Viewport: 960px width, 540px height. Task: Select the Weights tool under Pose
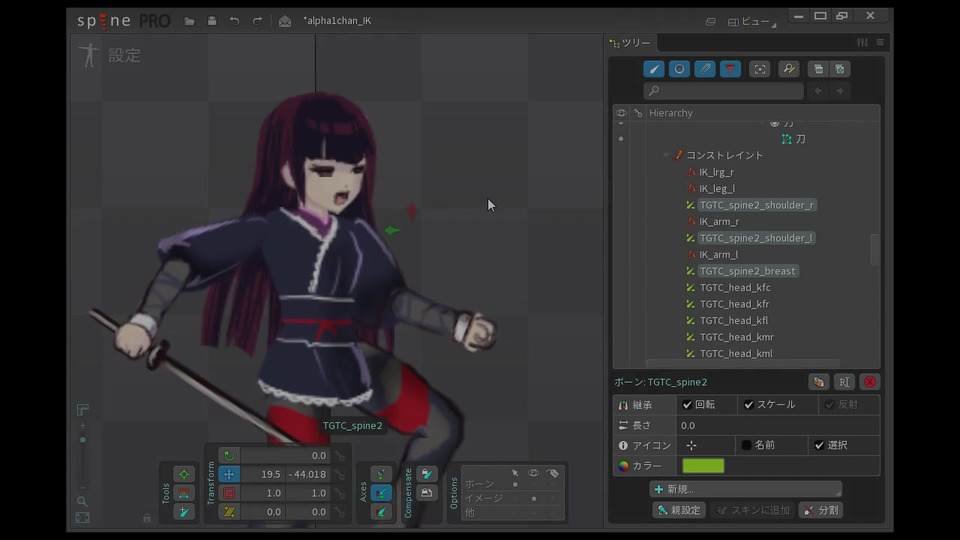coord(184,493)
